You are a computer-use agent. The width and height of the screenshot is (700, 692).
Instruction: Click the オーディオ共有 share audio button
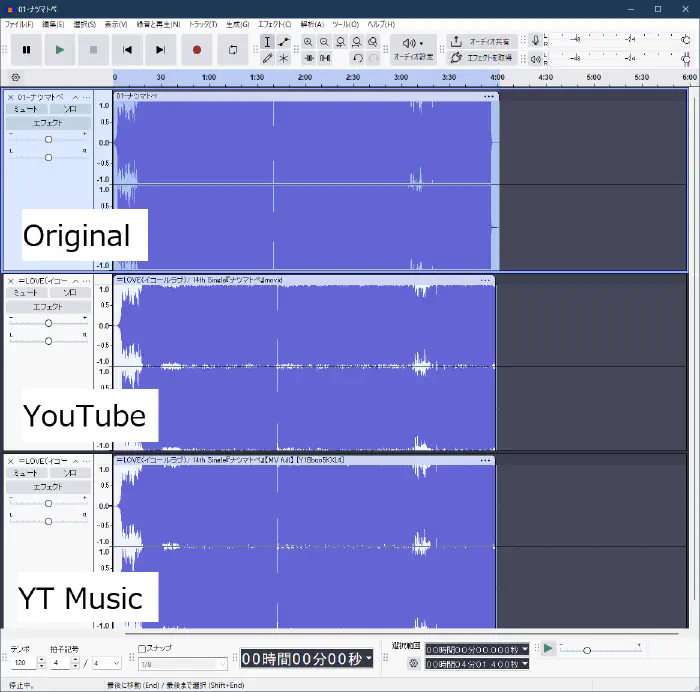482,42
